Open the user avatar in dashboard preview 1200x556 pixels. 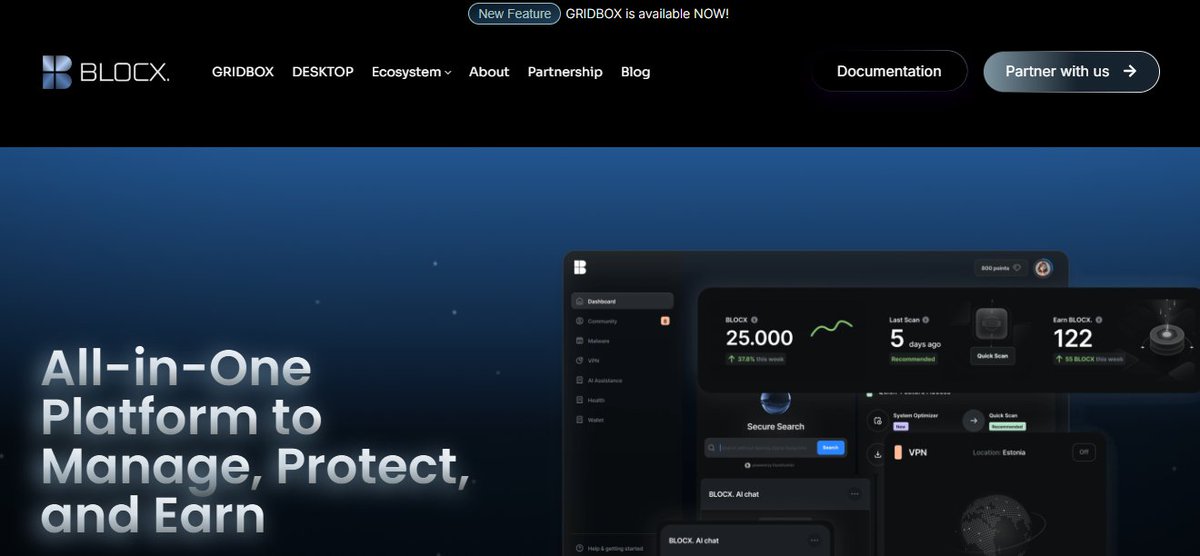tap(1043, 268)
